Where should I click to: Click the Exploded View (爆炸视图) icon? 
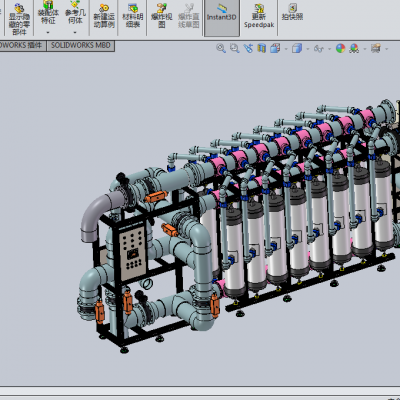pos(162,16)
